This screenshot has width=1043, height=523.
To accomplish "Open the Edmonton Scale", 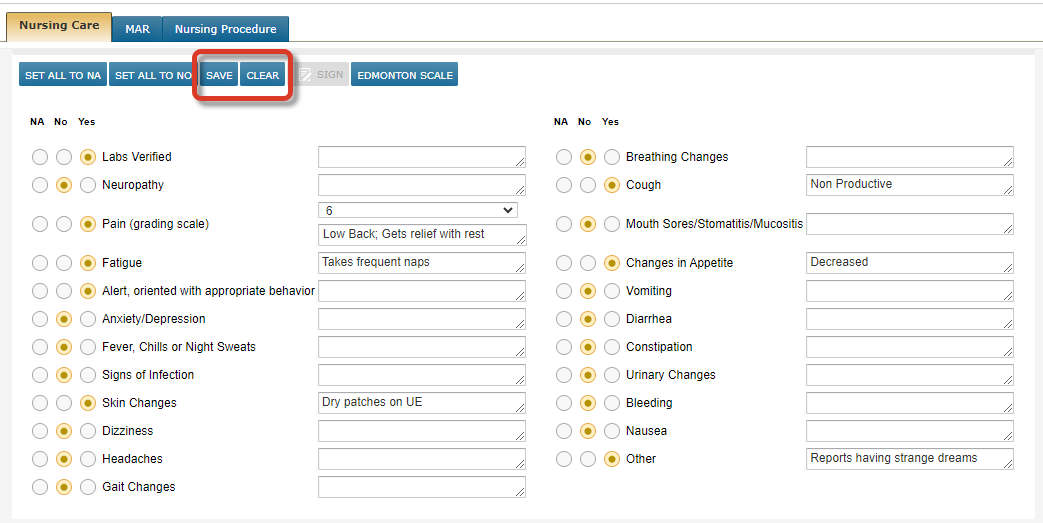I will [405, 75].
